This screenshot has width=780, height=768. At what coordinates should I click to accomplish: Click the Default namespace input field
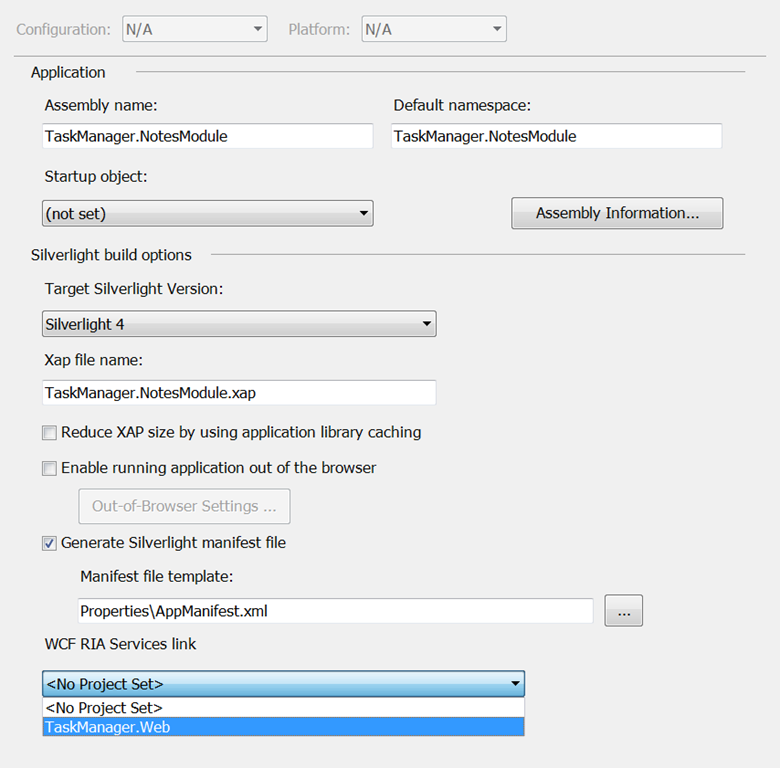coord(556,136)
